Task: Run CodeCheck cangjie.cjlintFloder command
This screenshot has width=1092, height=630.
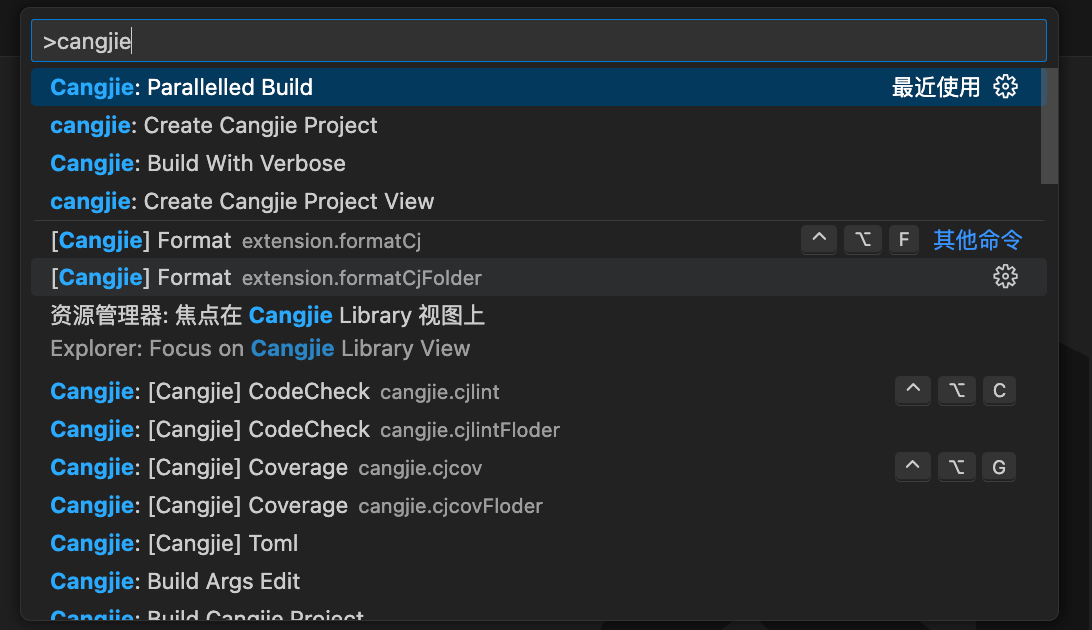Action: click(x=538, y=429)
